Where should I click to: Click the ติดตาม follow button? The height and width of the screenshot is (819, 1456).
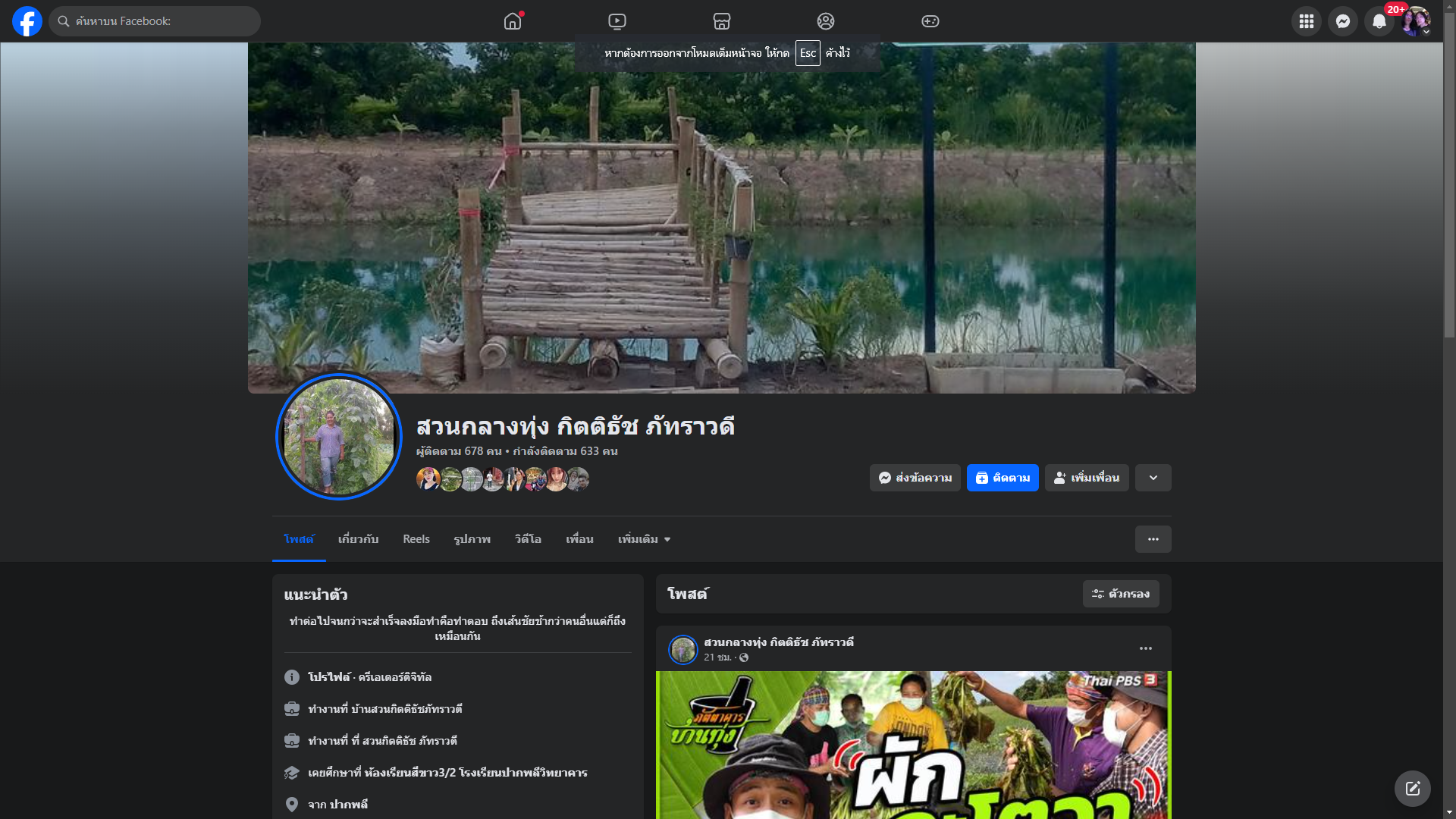click(x=1002, y=478)
